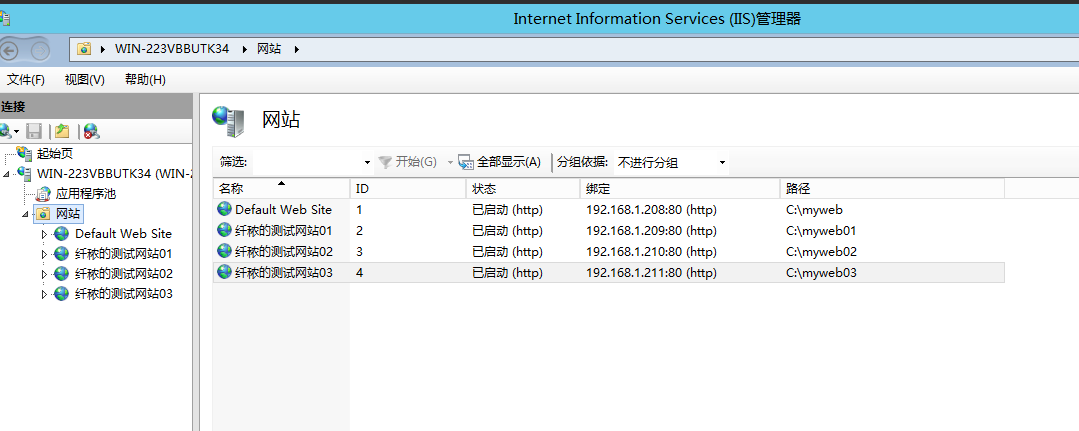
Task: Click globe icon in 纤秾的测试网站03 list row
Action: click(224, 272)
